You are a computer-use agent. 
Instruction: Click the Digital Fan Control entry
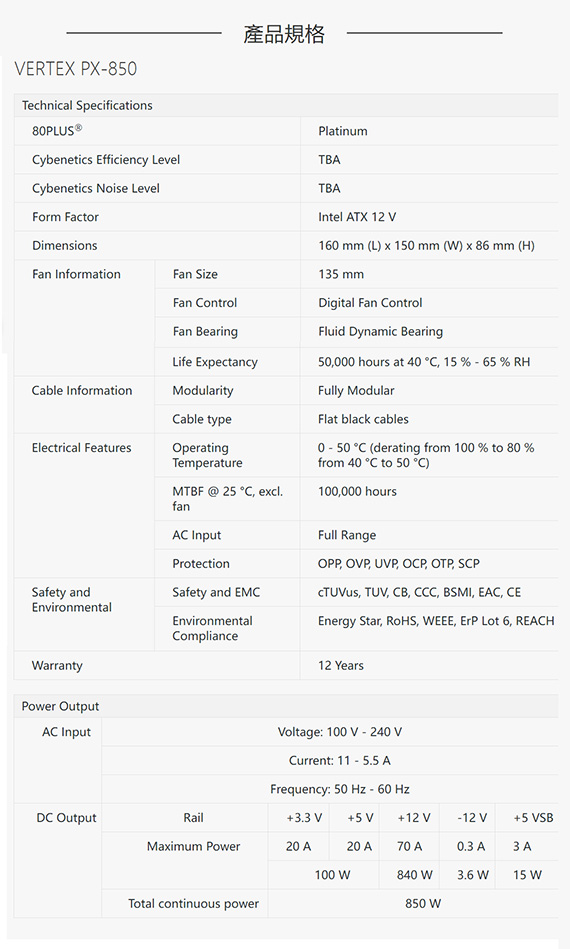point(370,303)
